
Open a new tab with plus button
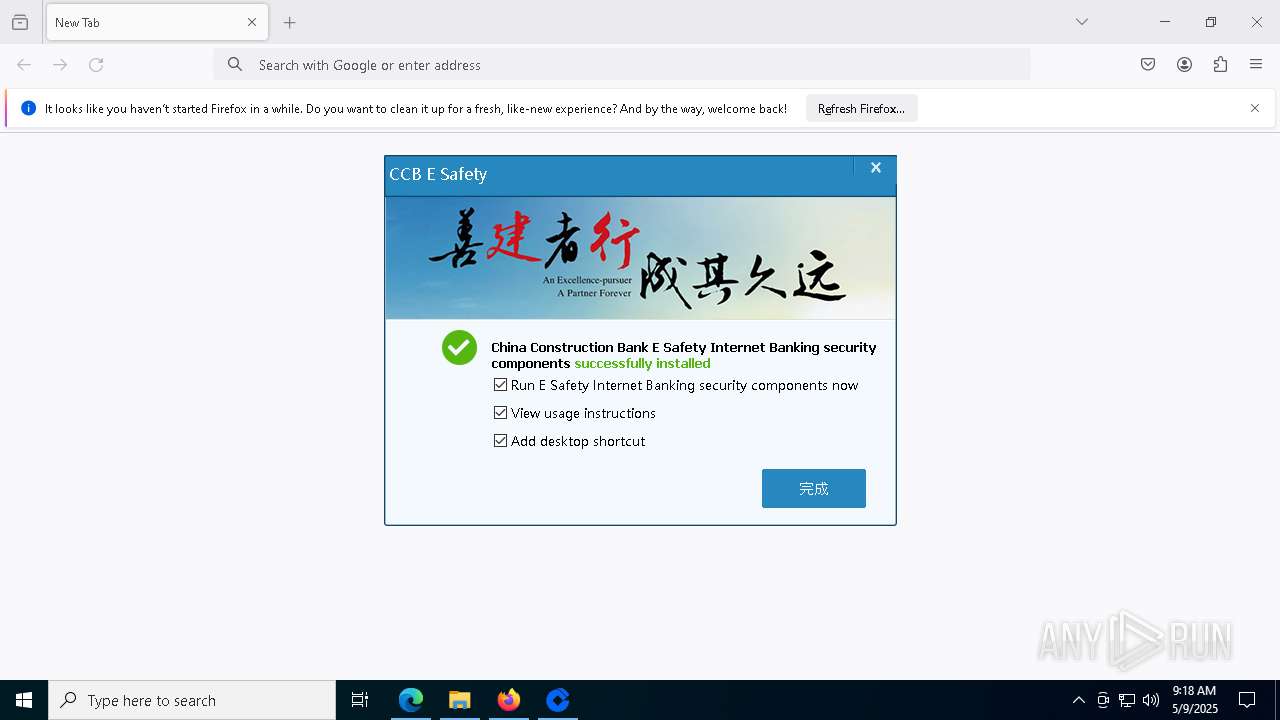(x=290, y=22)
